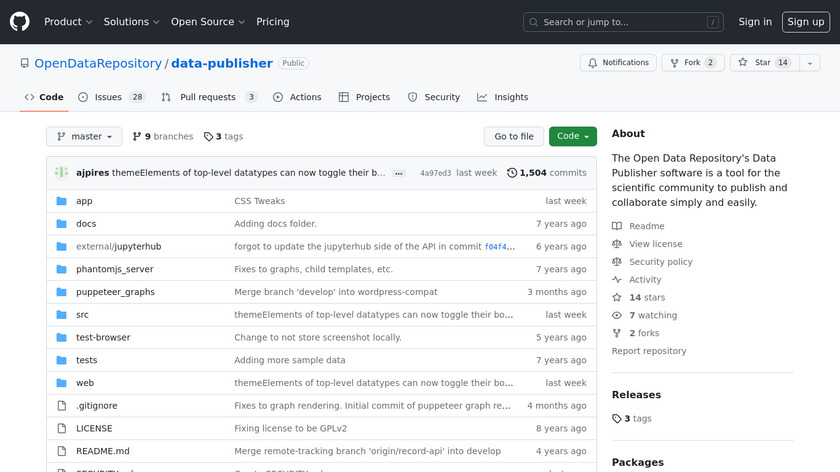This screenshot has height=472, width=840.
Task: Click the docs folder icon
Action: 61,224
